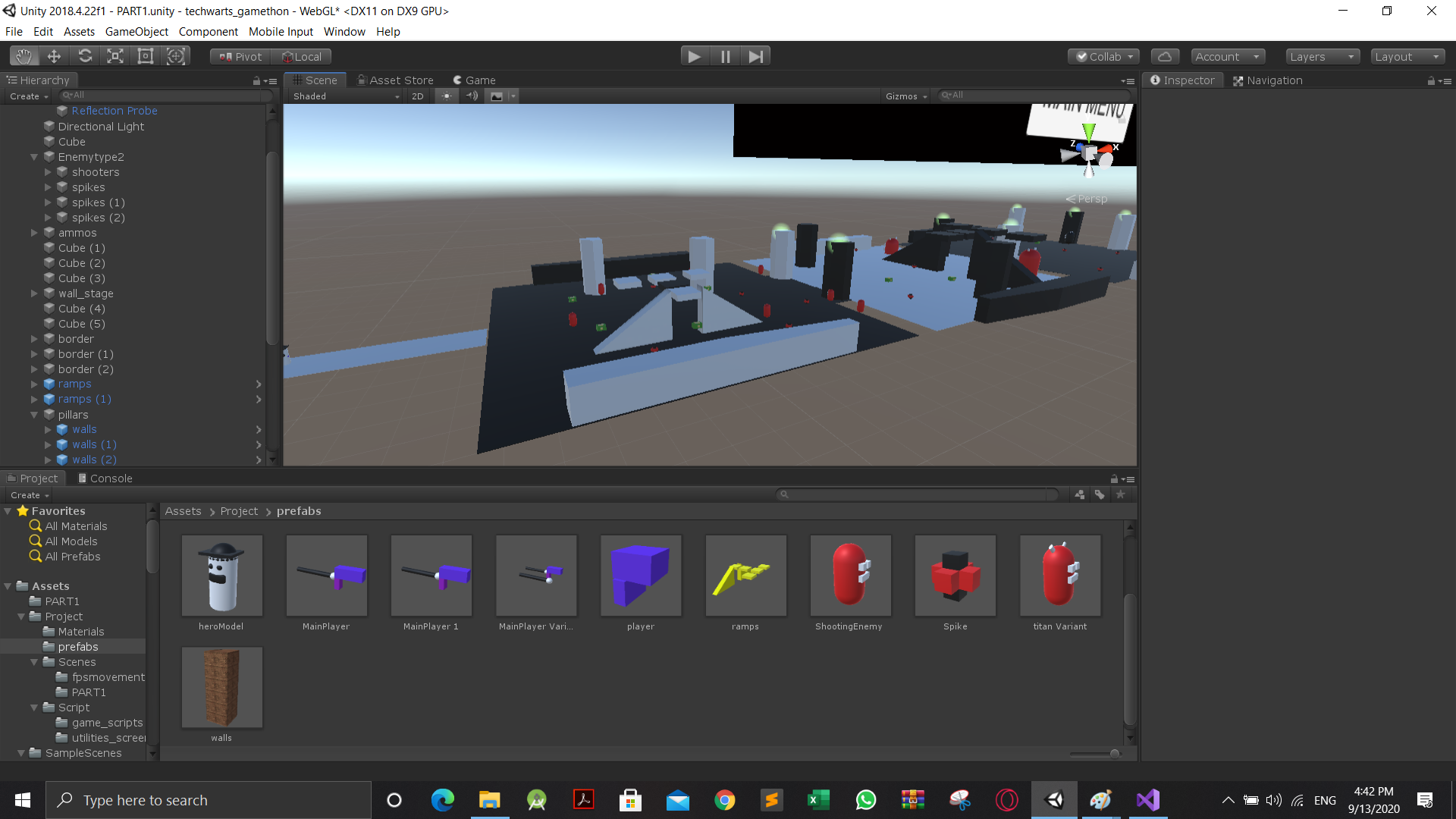Select the Scale tool

tap(115, 56)
